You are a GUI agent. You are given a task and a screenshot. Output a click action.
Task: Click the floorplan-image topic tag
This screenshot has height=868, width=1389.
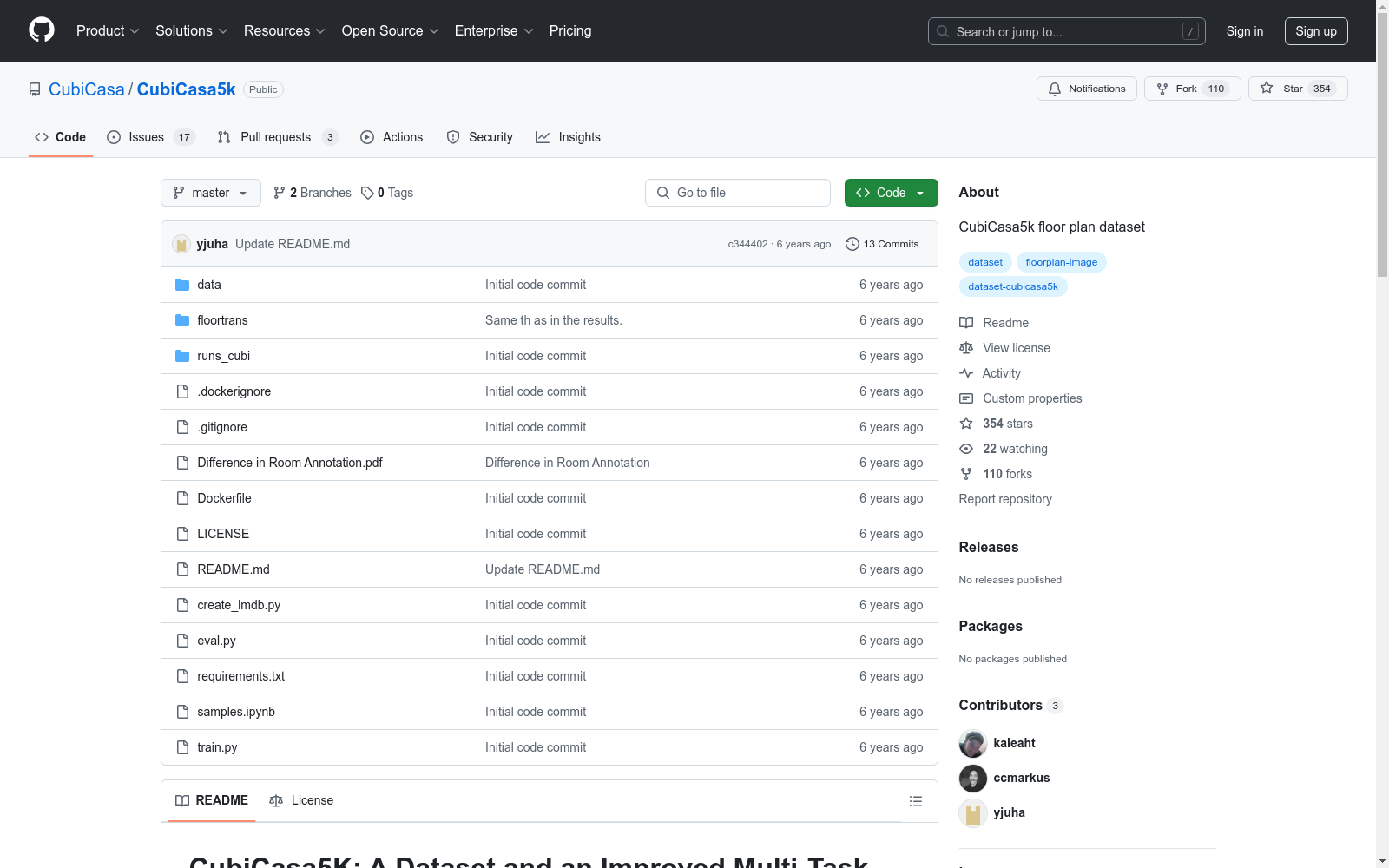coord(1062,262)
